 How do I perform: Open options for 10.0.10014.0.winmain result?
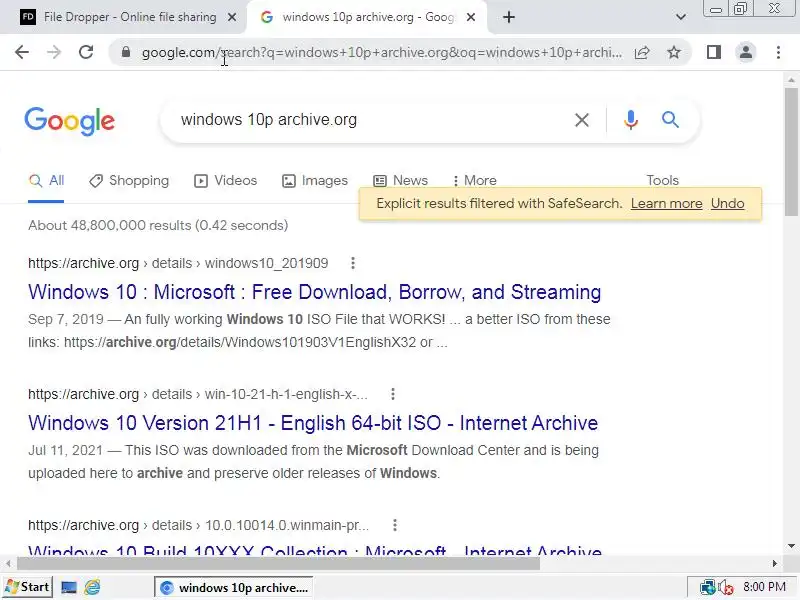[394, 525]
